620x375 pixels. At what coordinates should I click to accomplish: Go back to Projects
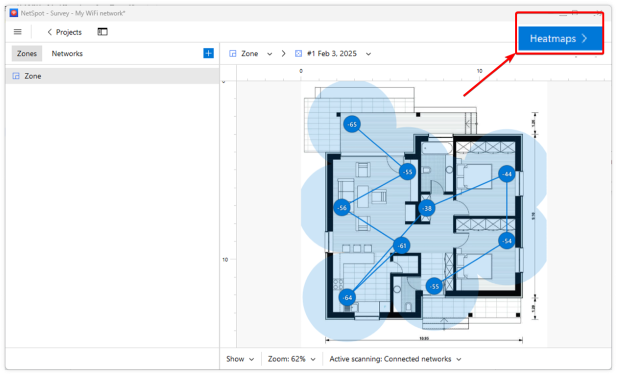tap(64, 32)
